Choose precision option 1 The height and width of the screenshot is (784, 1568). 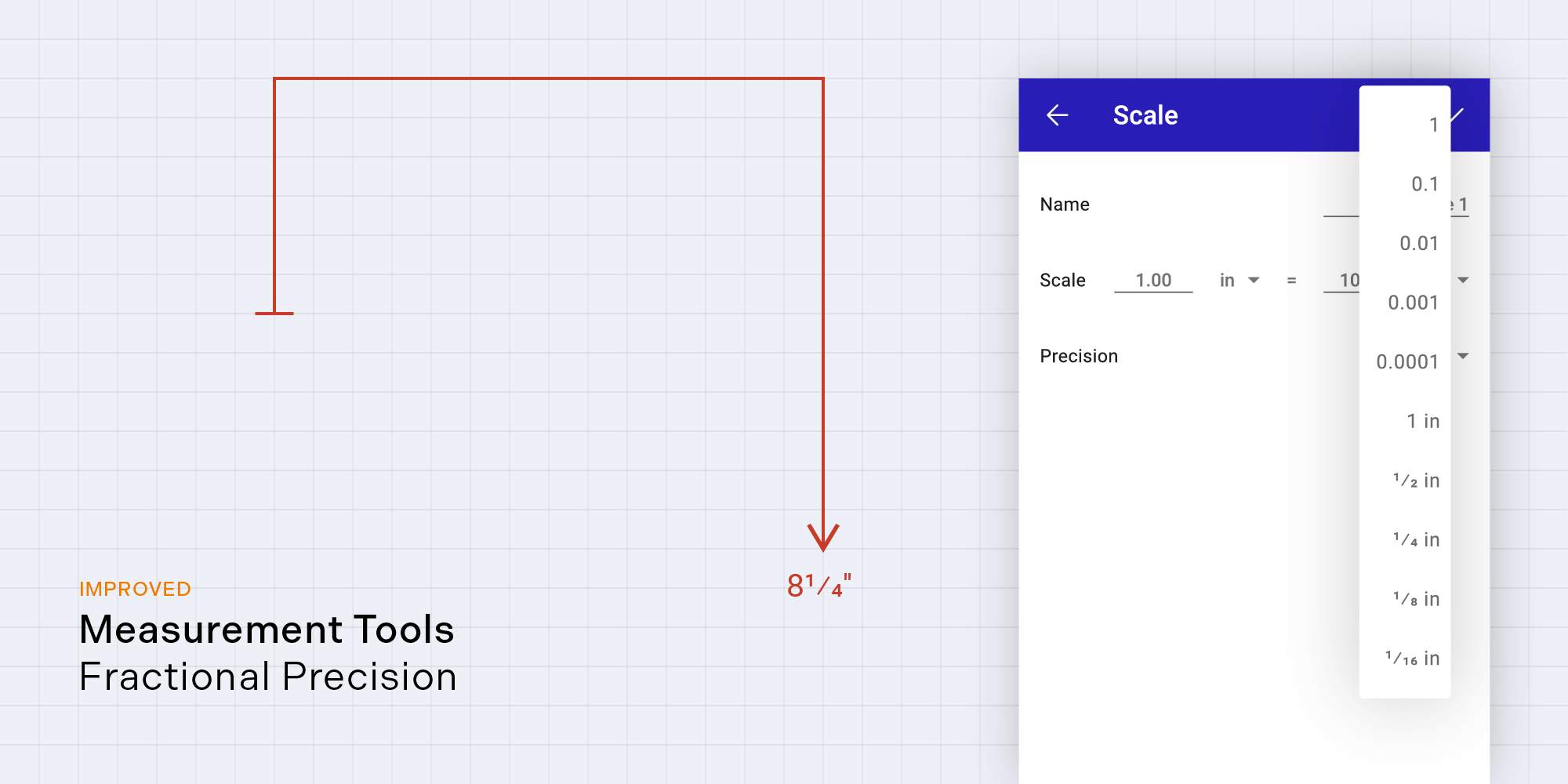[x=1405, y=125]
